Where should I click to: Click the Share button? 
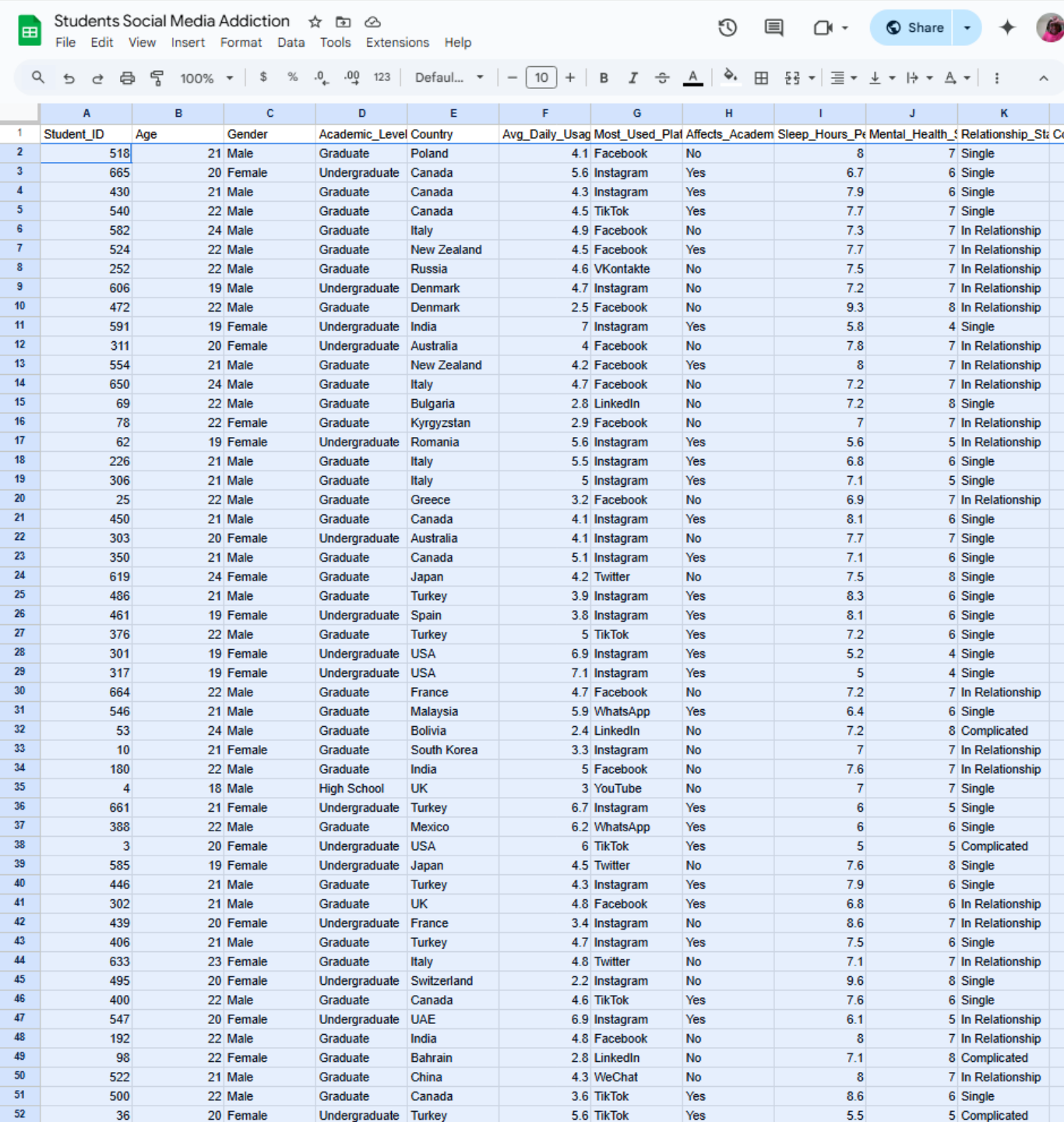[915, 28]
